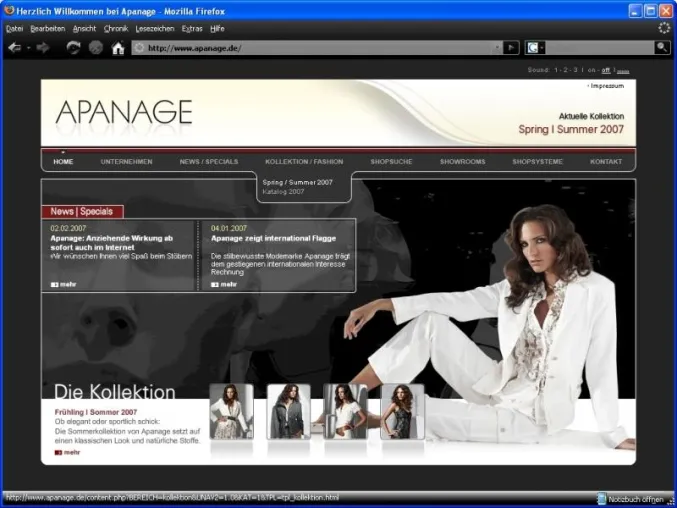
Task: Click the forward navigation arrow
Action: coord(43,47)
